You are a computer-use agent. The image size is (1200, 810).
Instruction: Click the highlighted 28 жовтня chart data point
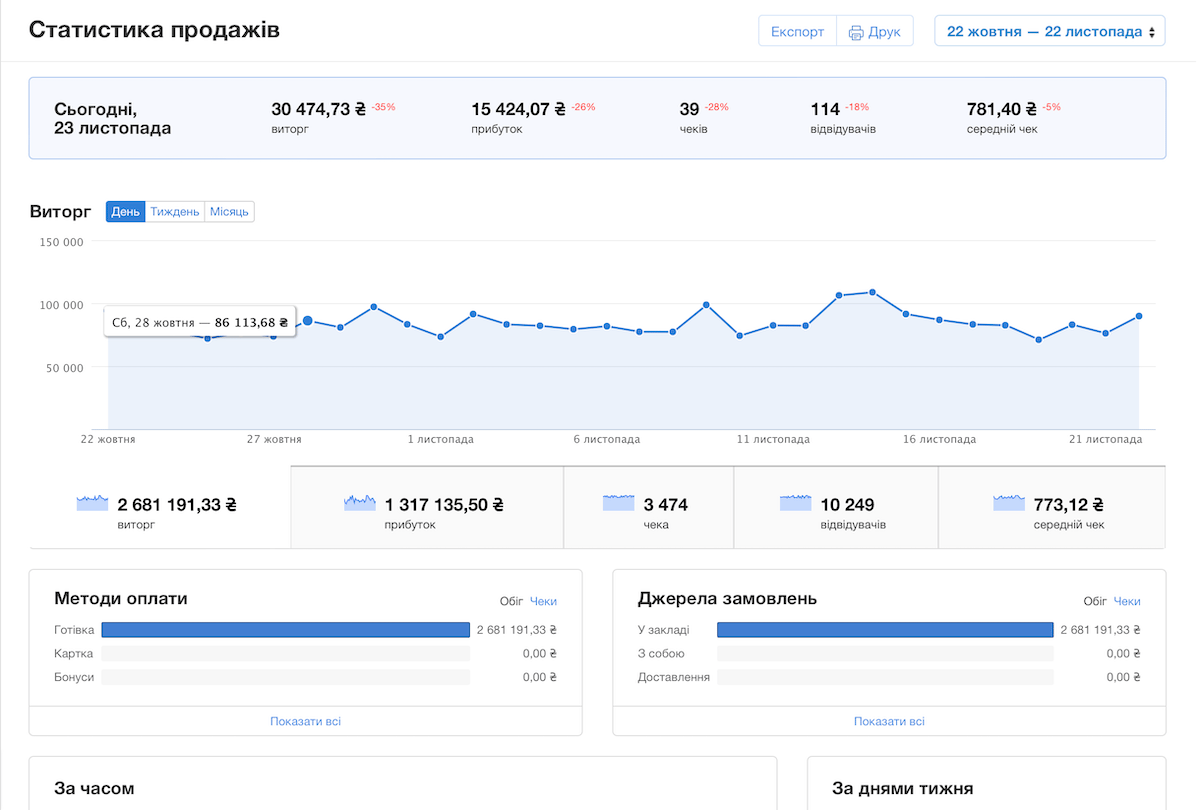click(307, 321)
